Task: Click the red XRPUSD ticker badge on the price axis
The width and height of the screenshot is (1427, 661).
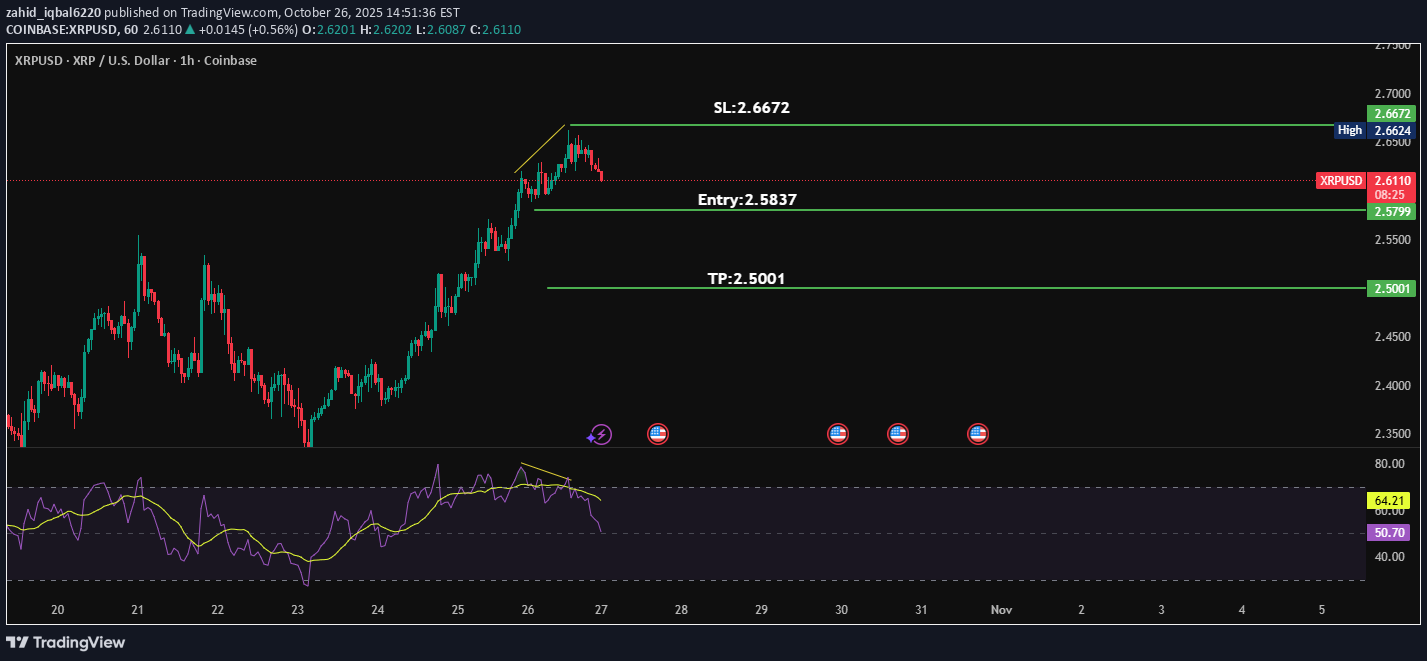Action: [1341, 181]
